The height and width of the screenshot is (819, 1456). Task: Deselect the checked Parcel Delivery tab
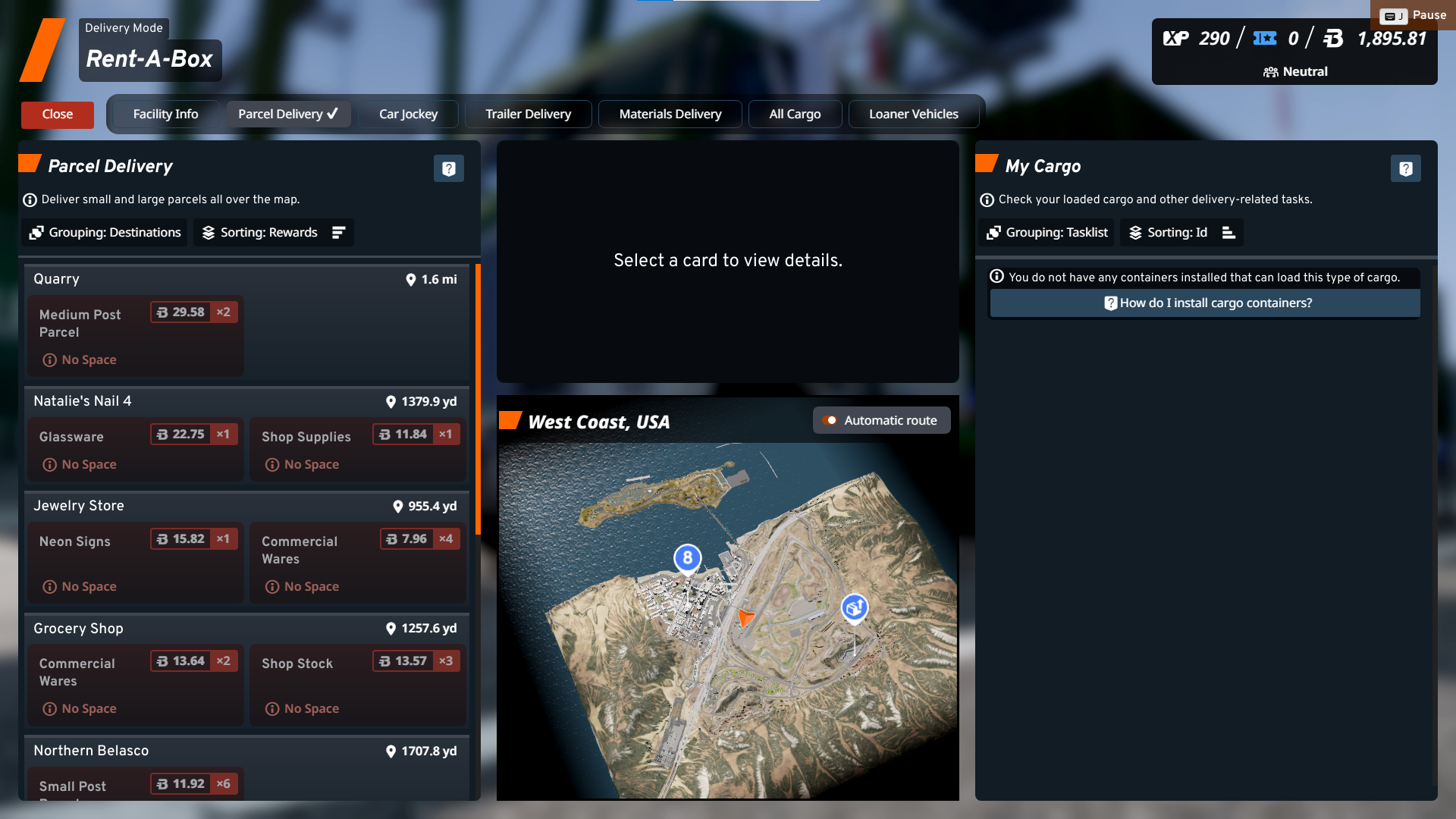288,114
